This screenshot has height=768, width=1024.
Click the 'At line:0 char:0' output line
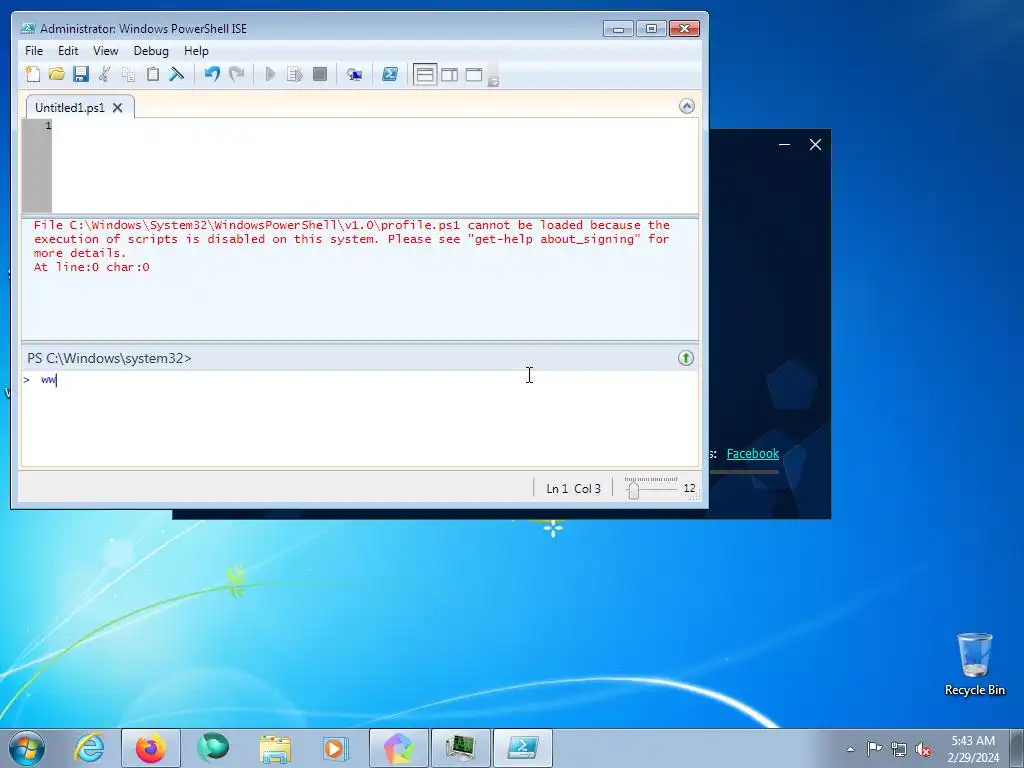click(91, 267)
